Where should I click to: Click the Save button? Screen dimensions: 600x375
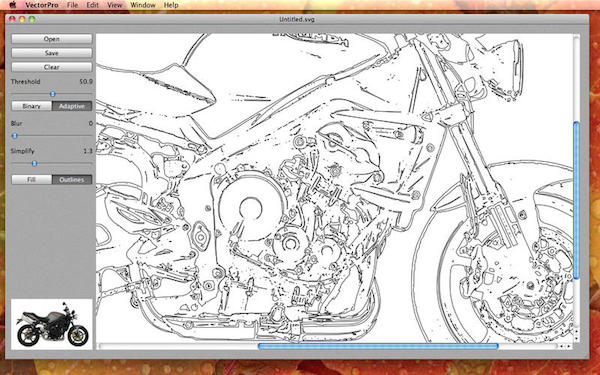pos(52,53)
